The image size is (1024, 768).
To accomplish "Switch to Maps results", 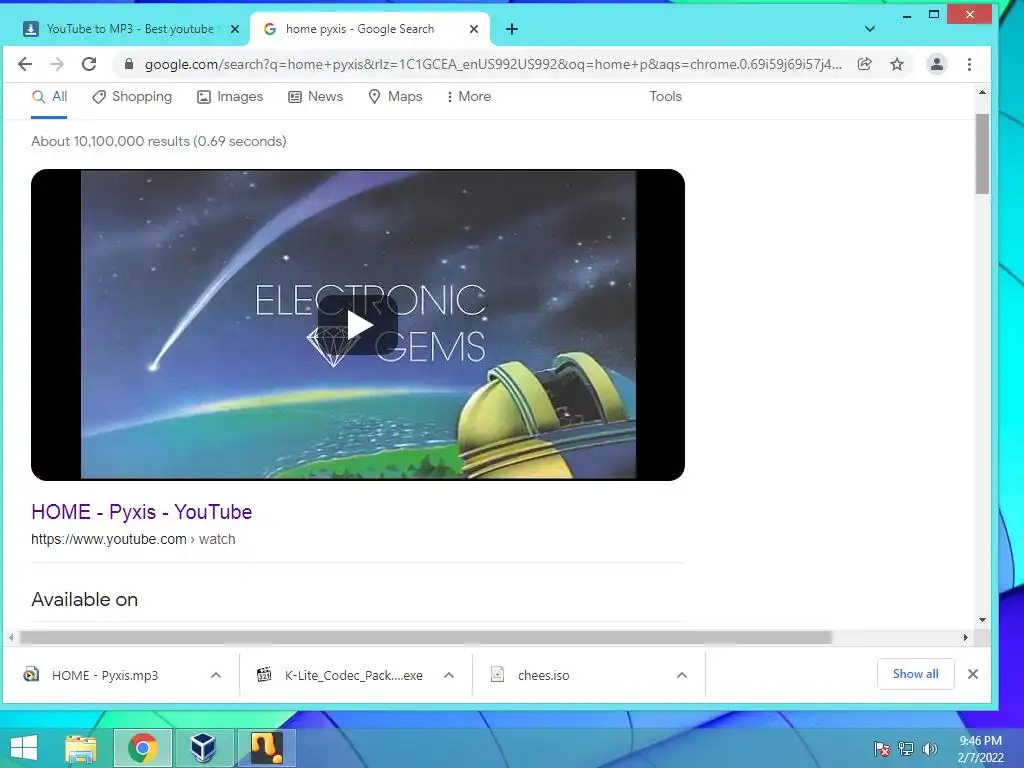I will pos(395,97).
